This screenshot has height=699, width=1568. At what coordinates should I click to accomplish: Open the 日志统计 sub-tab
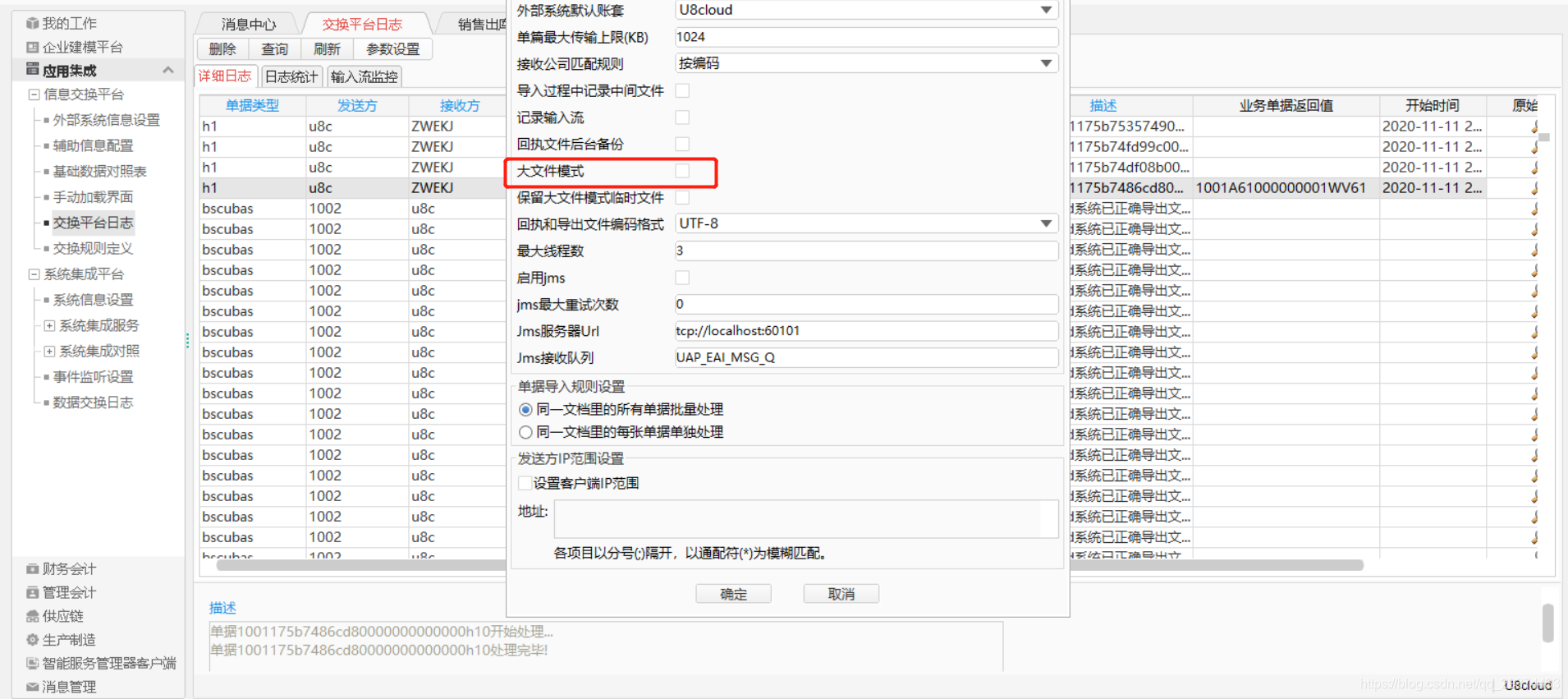coord(291,76)
